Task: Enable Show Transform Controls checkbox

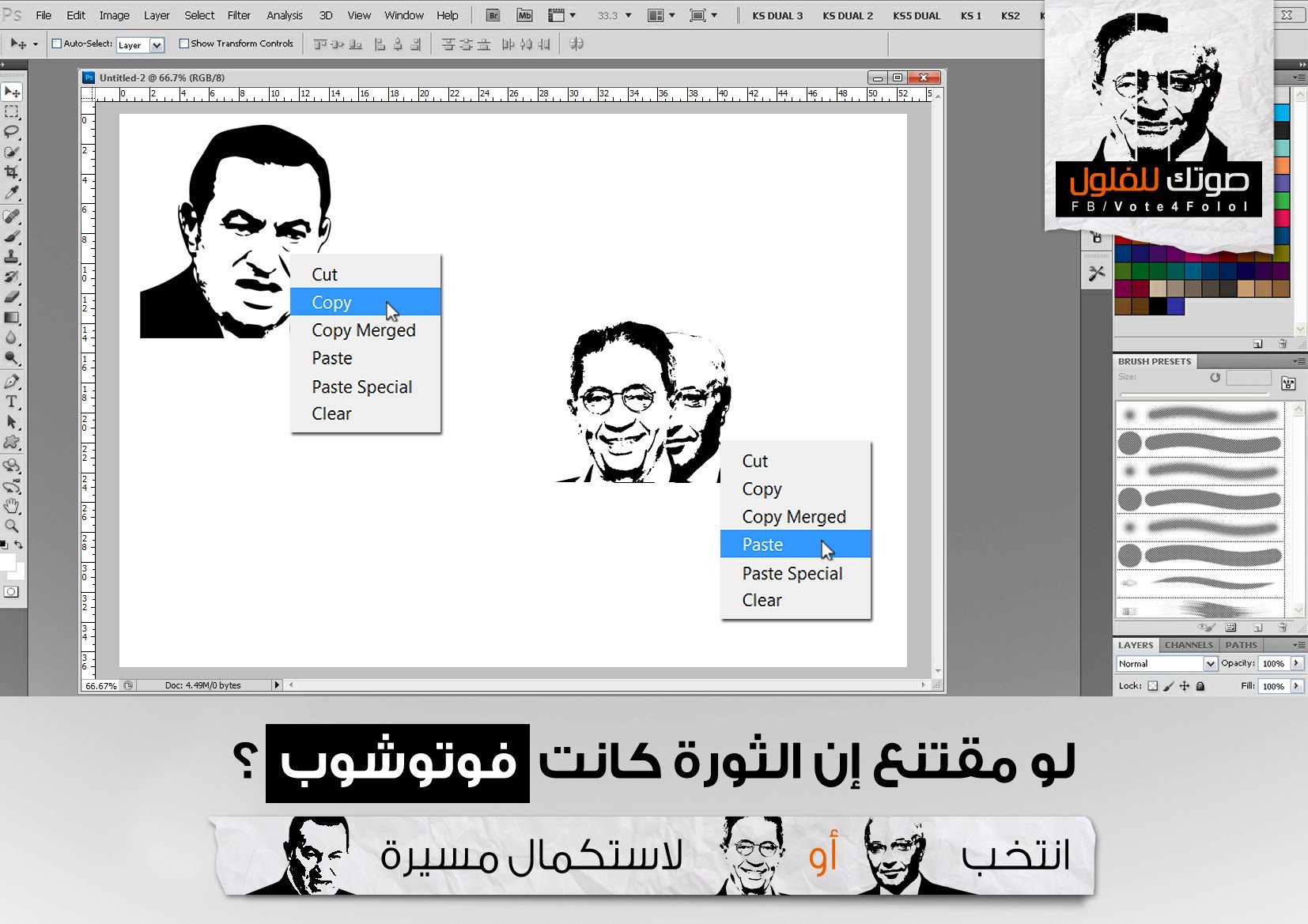Action: (183, 43)
